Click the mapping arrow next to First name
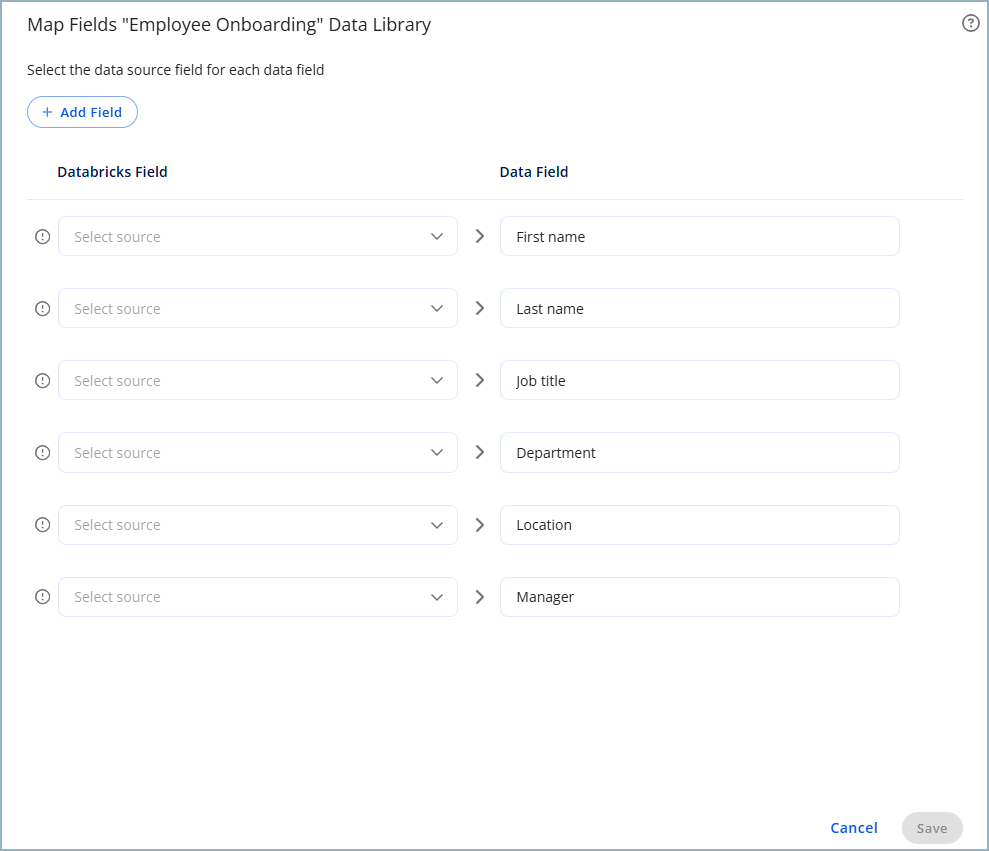Screen dimensions: 989x851 479,237
